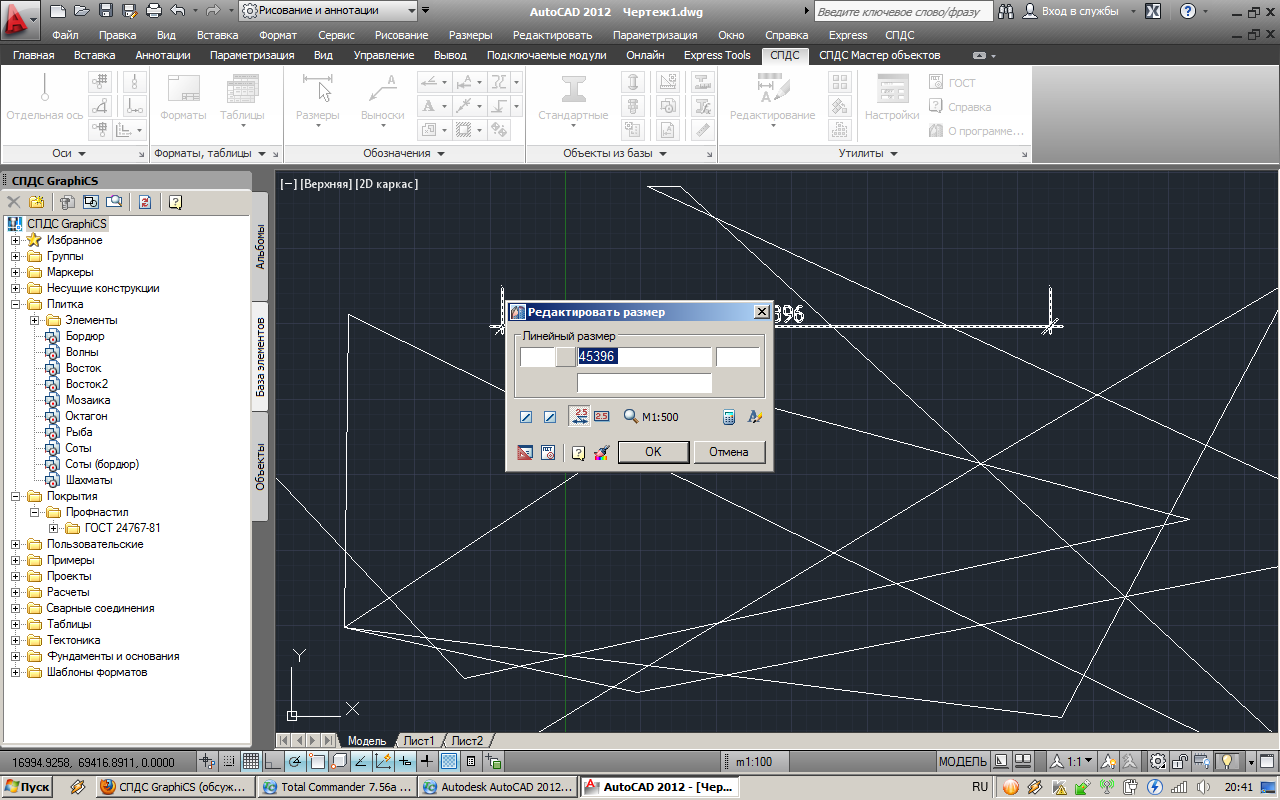The image size is (1280, 800).
Task: Expand the Избранное tree node
Action: tap(15, 240)
